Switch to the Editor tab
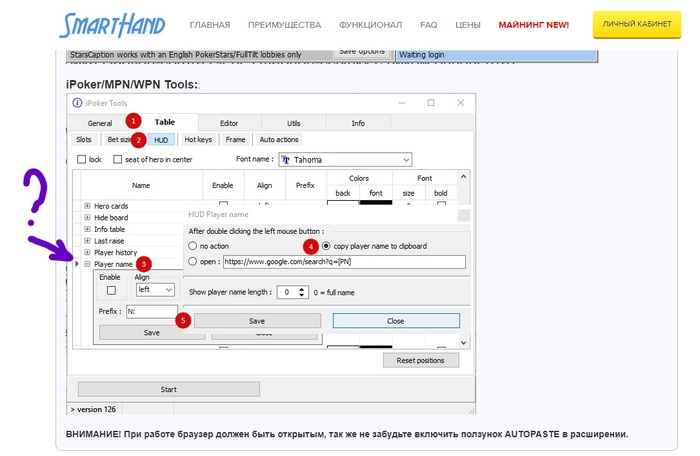 tap(229, 123)
